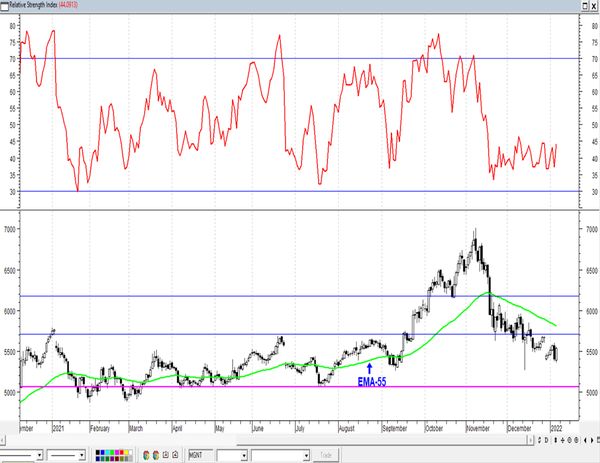Click the up-down spinner arrows near scrollbar
The image size is (600, 463).
pos(540,440)
